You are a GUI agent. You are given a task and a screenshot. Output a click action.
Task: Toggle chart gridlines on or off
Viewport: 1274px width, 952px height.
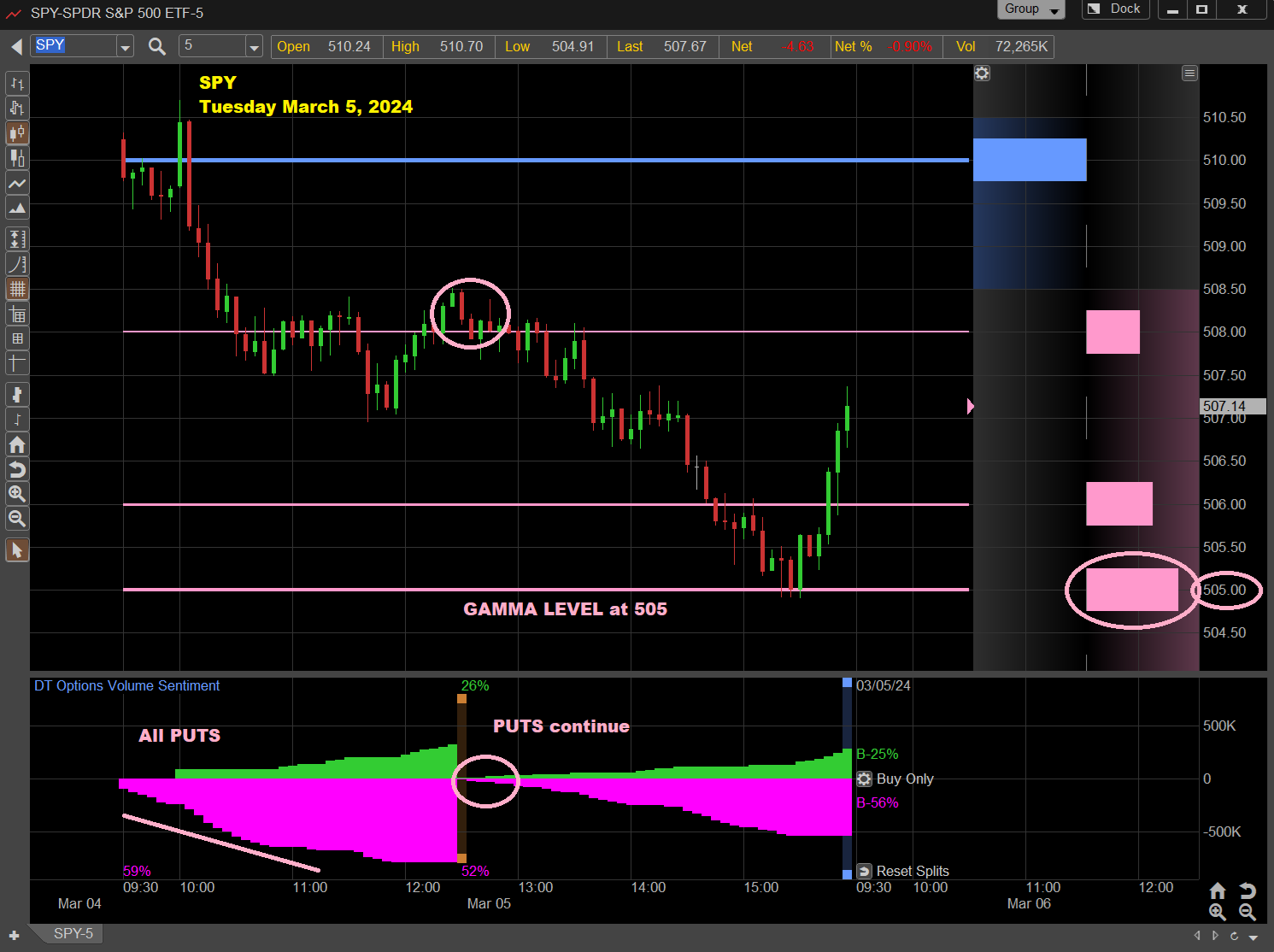click(17, 289)
